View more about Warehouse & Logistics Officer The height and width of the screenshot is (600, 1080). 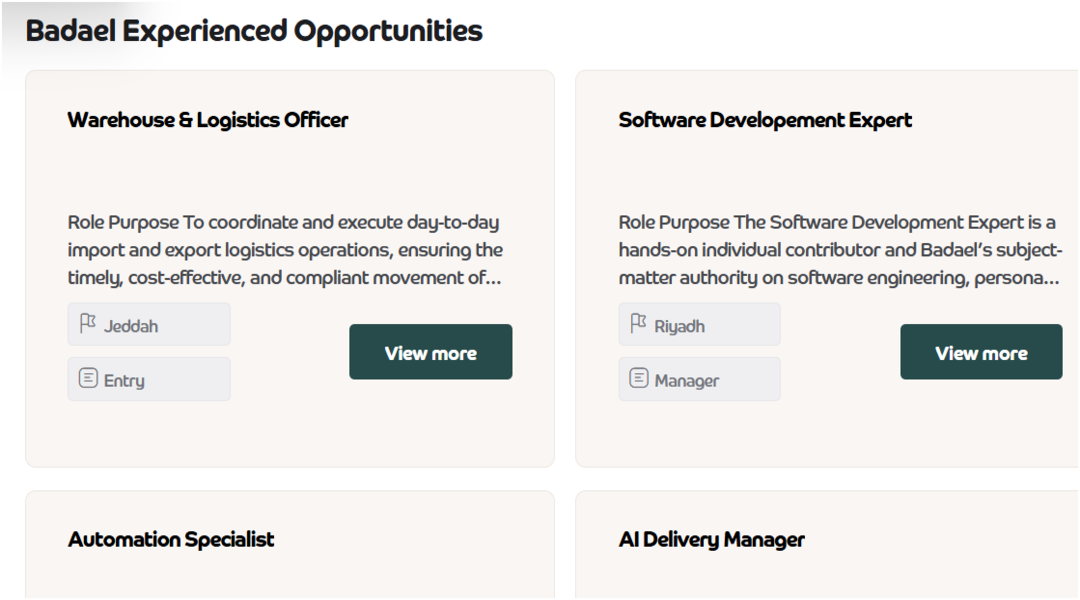tap(430, 352)
